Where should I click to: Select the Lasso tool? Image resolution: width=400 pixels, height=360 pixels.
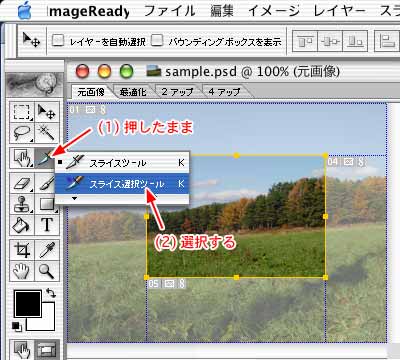[22, 134]
